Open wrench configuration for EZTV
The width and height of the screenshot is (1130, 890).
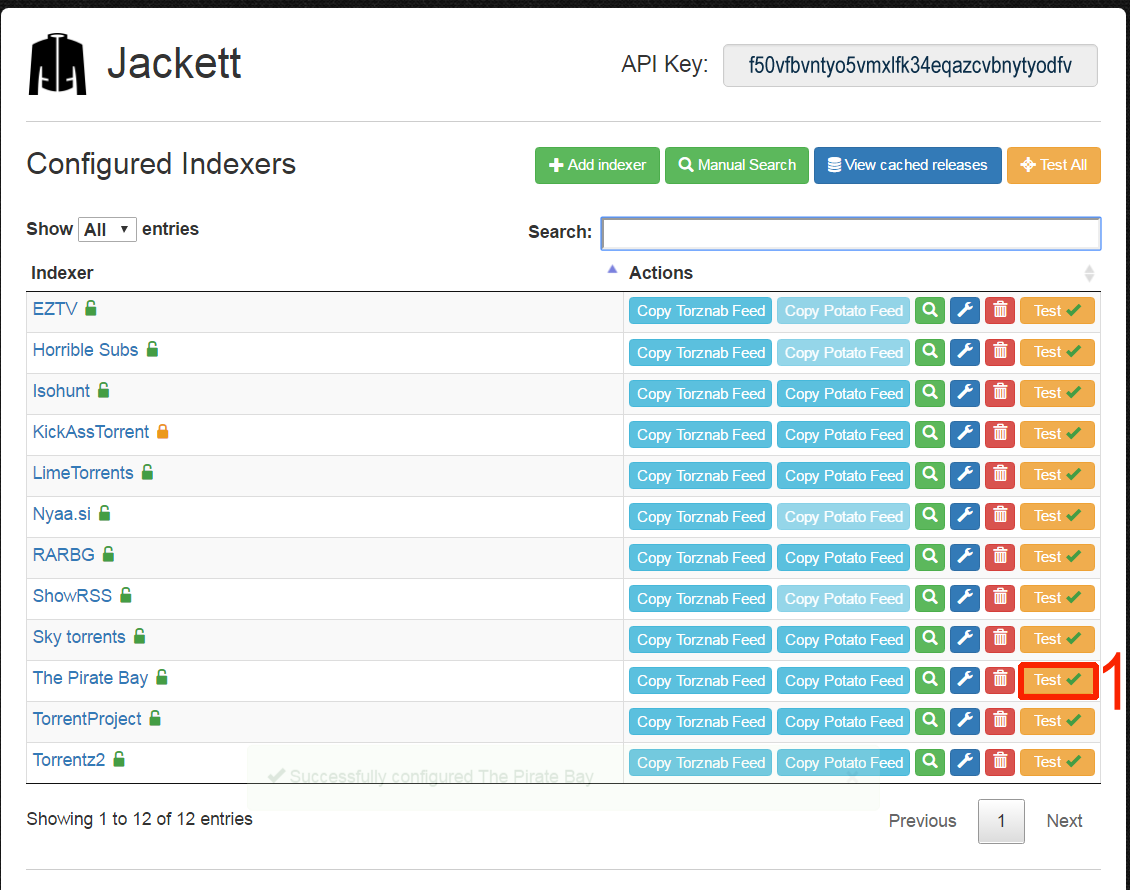[965, 311]
